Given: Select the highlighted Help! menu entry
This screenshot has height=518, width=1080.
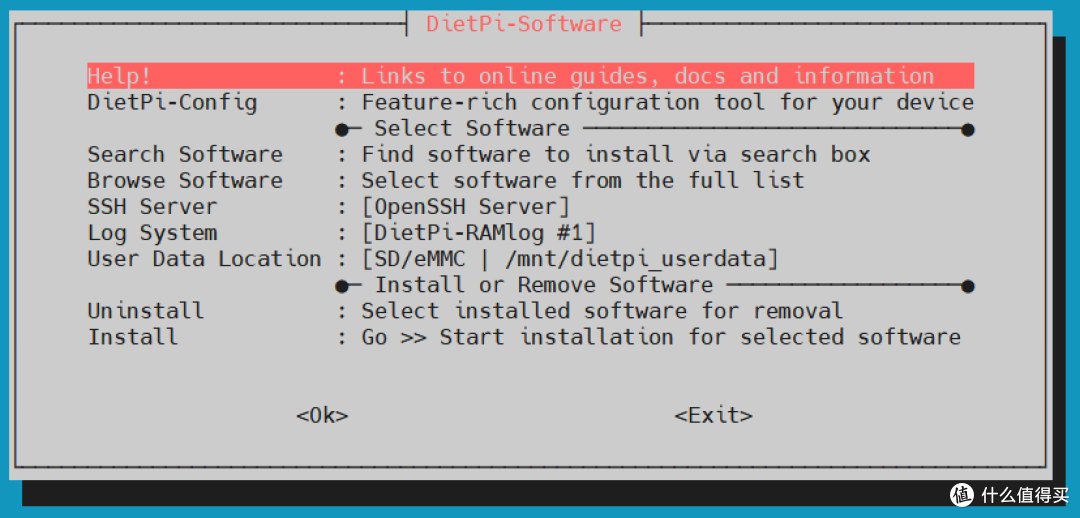Looking at the screenshot, I should pos(120,76).
